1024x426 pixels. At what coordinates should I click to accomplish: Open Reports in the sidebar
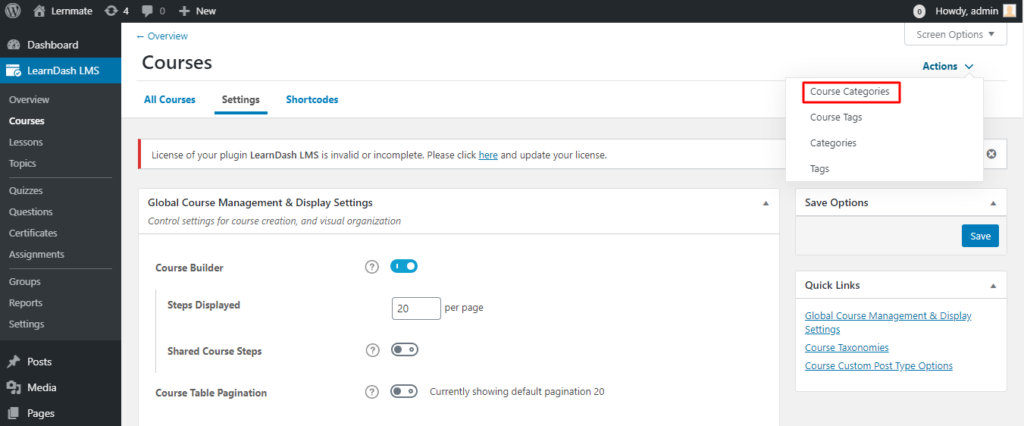(x=25, y=303)
